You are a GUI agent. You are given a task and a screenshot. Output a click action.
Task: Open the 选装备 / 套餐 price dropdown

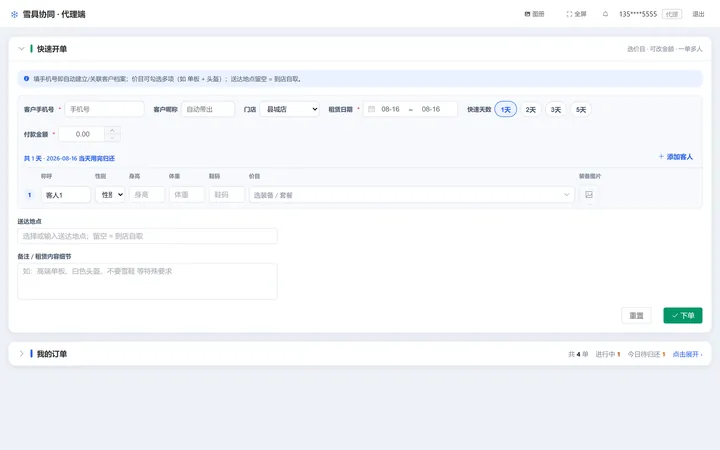pos(411,195)
